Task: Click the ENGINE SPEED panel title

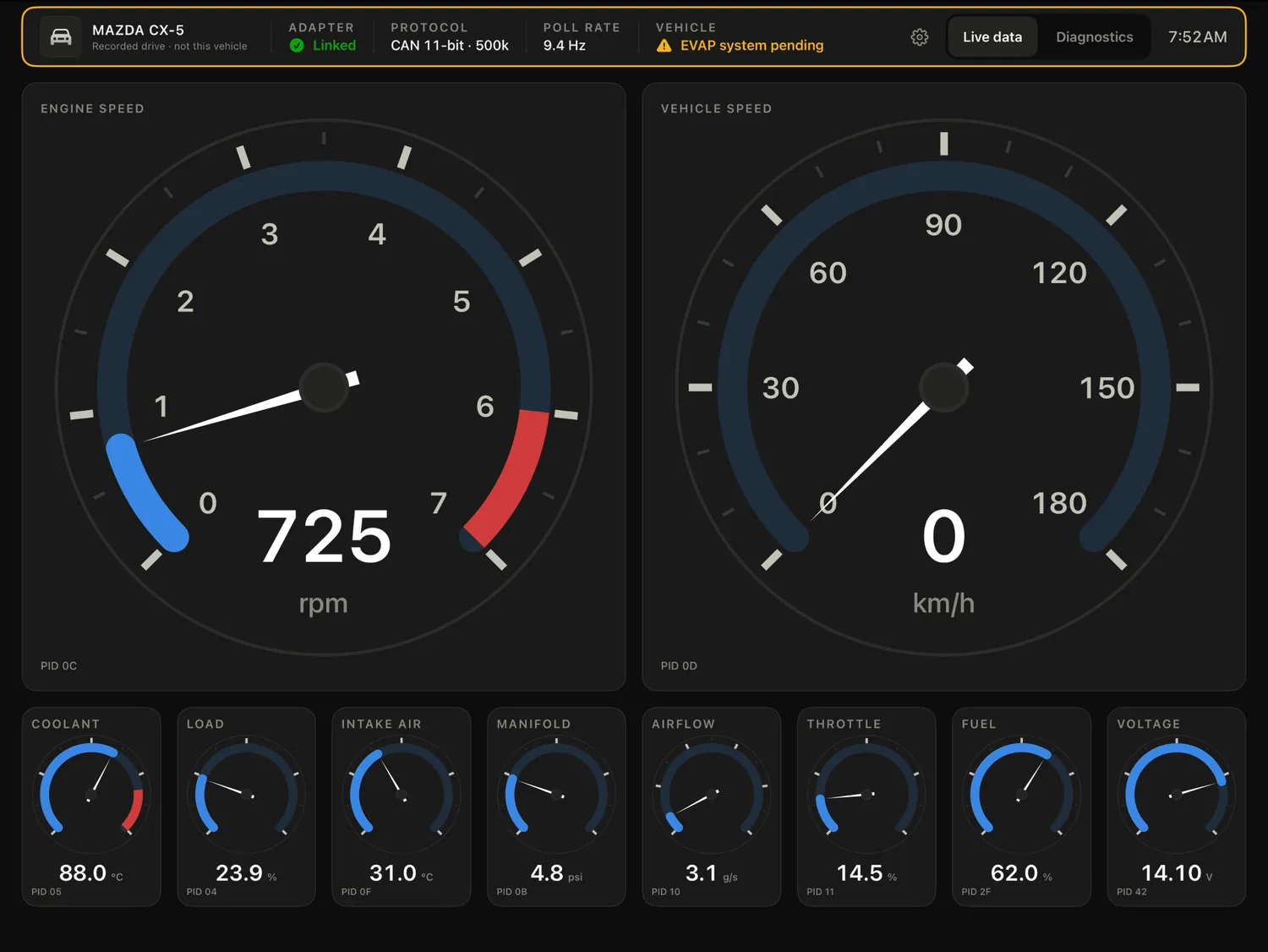Action: (x=92, y=109)
